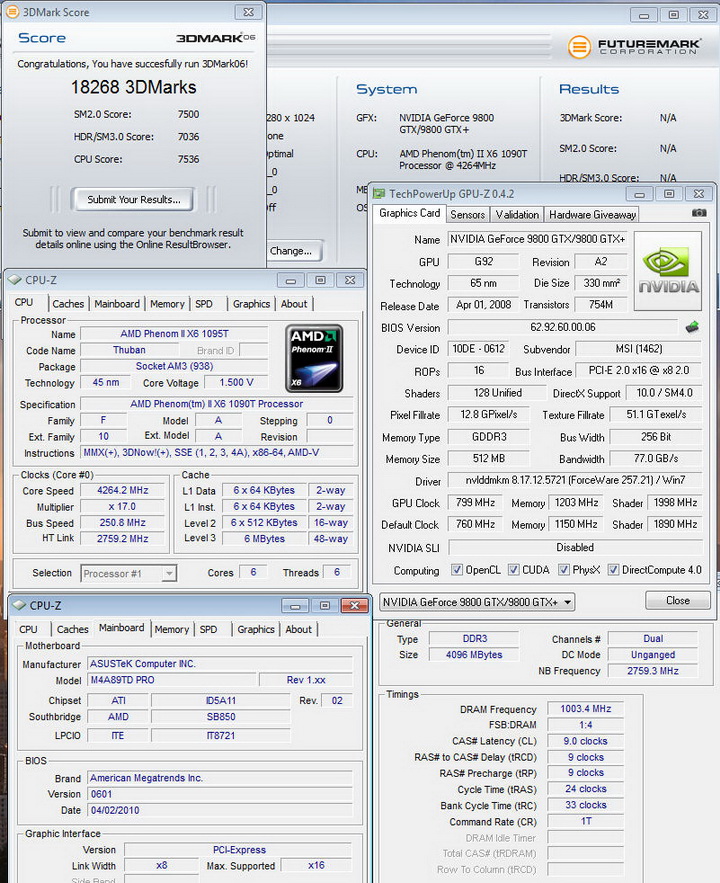Toggle the DirectCompute 4.0 checkbox
The width and height of the screenshot is (720, 883).
(x=613, y=570)
